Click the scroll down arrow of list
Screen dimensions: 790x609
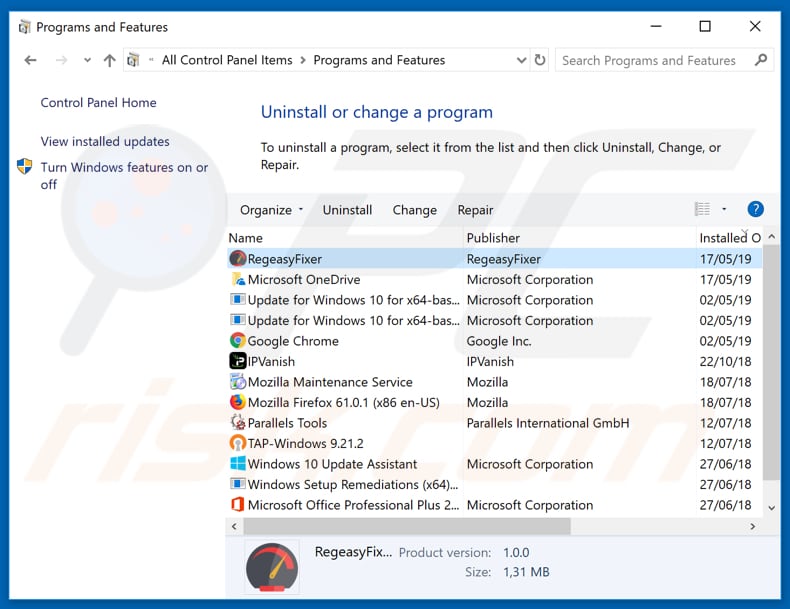(771, 508)
